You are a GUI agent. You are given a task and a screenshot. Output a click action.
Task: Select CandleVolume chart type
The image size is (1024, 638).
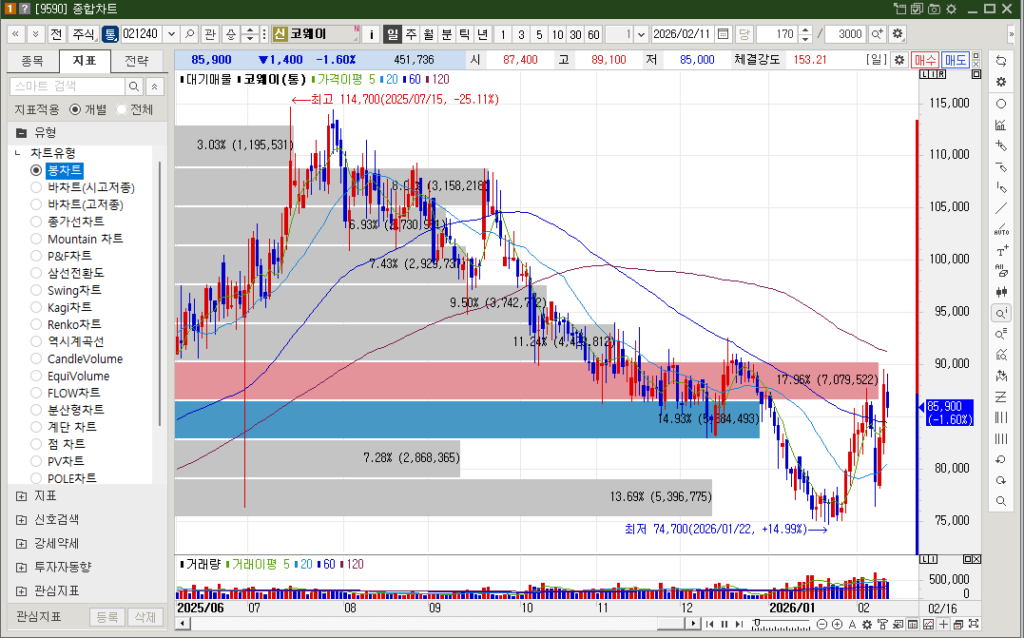(37, 359)
